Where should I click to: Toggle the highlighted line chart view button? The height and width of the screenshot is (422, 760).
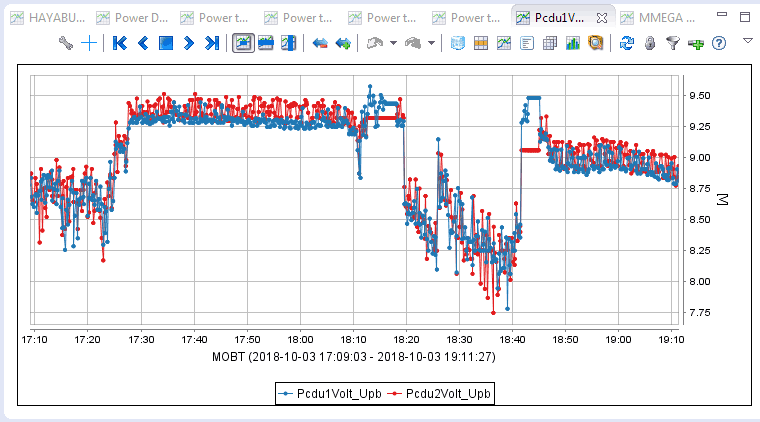(x=243, y=43)
